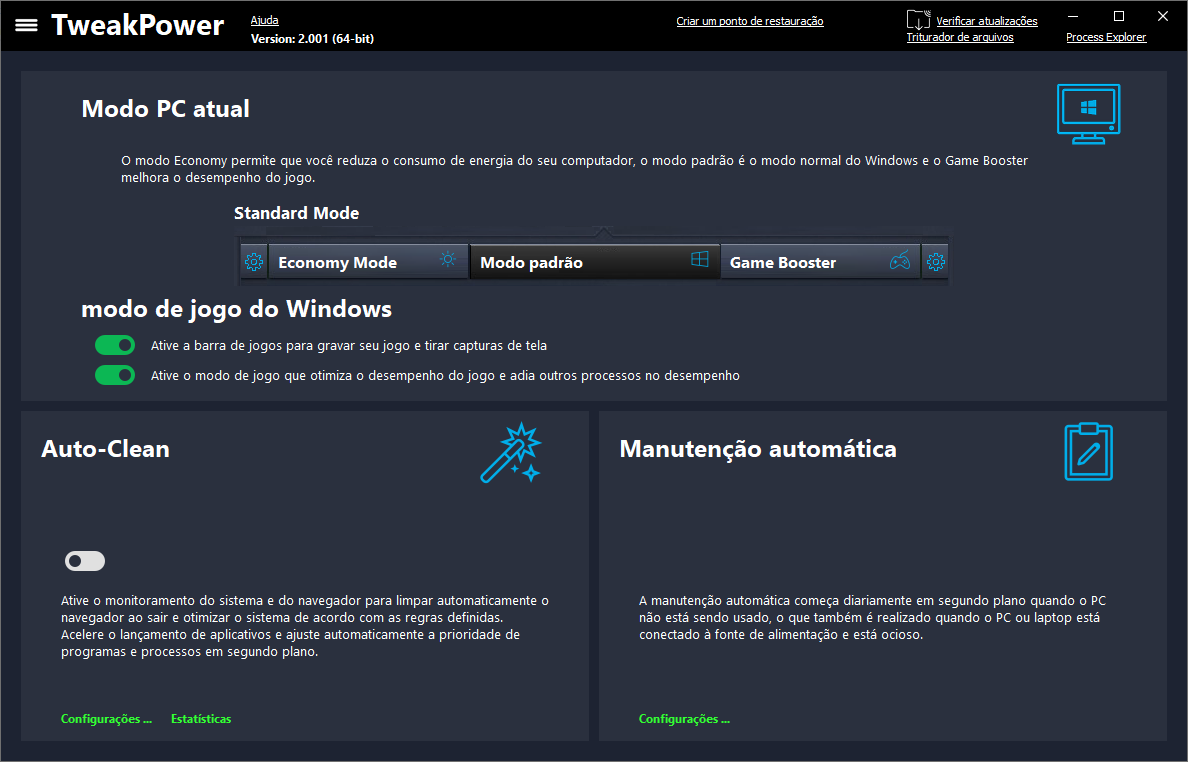Open Process Explorer link
Image resolution: width=1188 pixels, height=762 pixels.
[x=1105, y=37]
